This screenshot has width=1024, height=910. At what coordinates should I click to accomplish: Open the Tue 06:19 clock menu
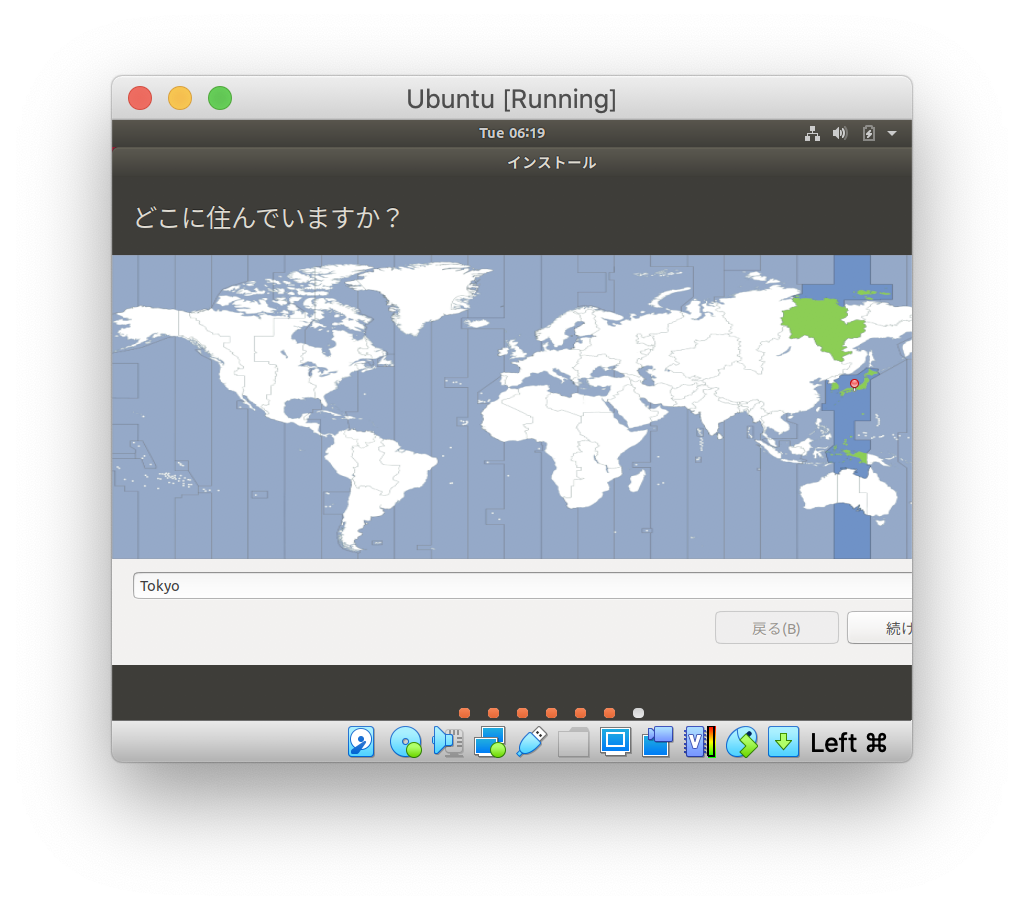point(511,133)
